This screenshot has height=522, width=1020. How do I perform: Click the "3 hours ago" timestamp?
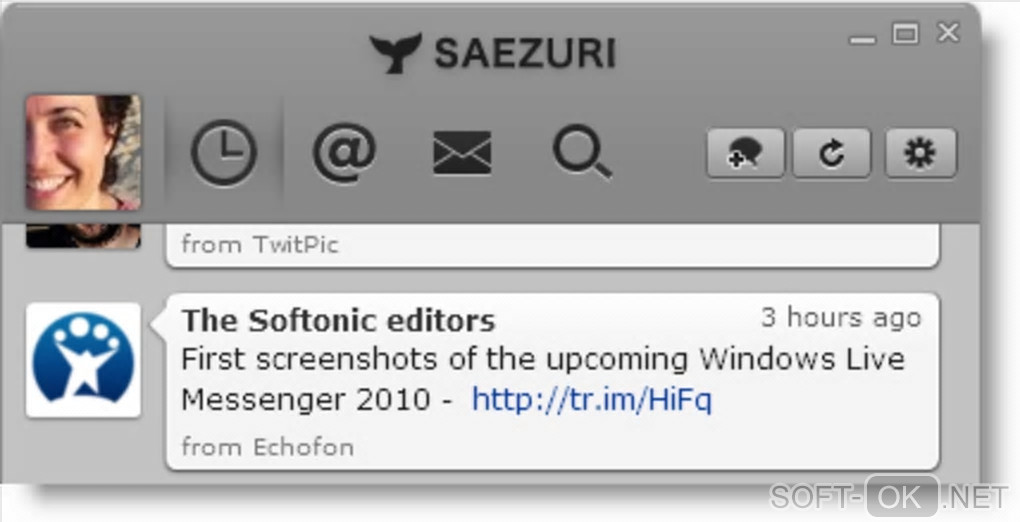(x=840, y=318)
